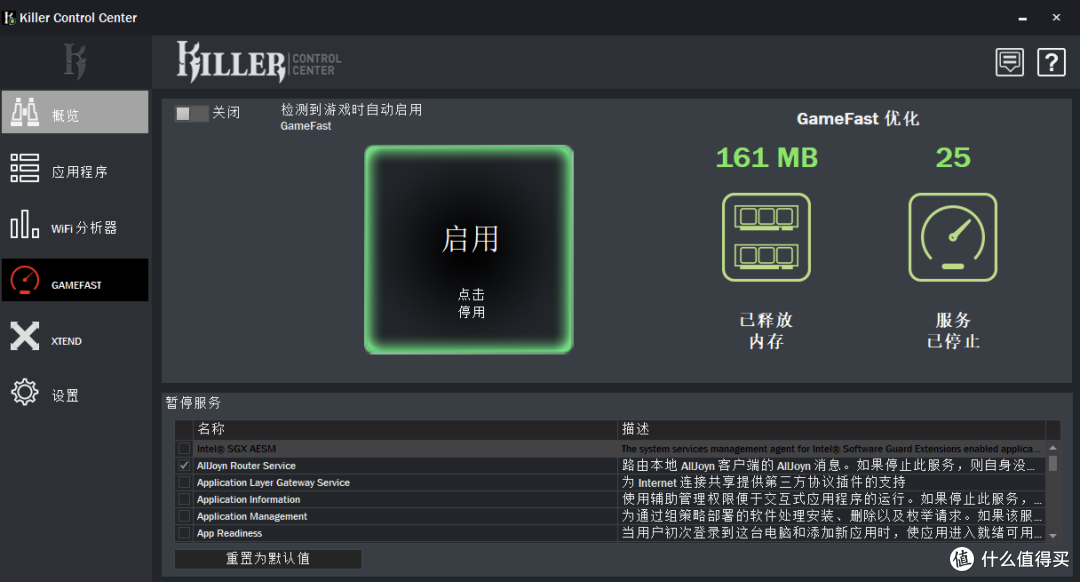Image resolution: width=1080 pixels, height=582 pixels.
Task: Click the 已释放内存 label
Action: 766,331
